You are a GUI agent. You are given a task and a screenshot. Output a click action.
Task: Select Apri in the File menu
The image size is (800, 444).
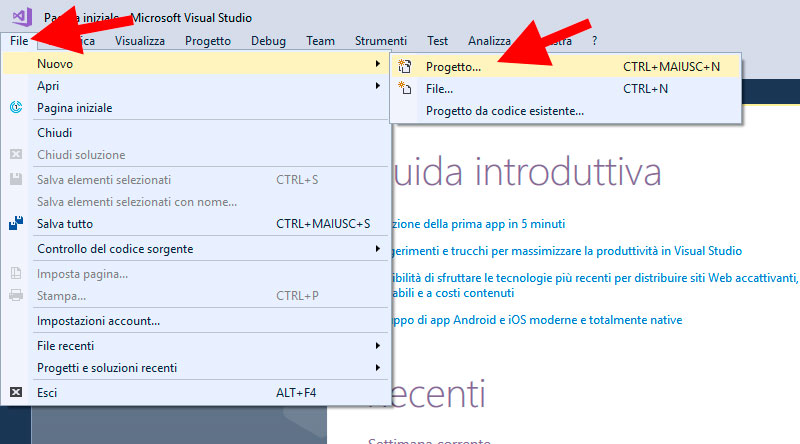pyautogui.click(x=196, y=86)
